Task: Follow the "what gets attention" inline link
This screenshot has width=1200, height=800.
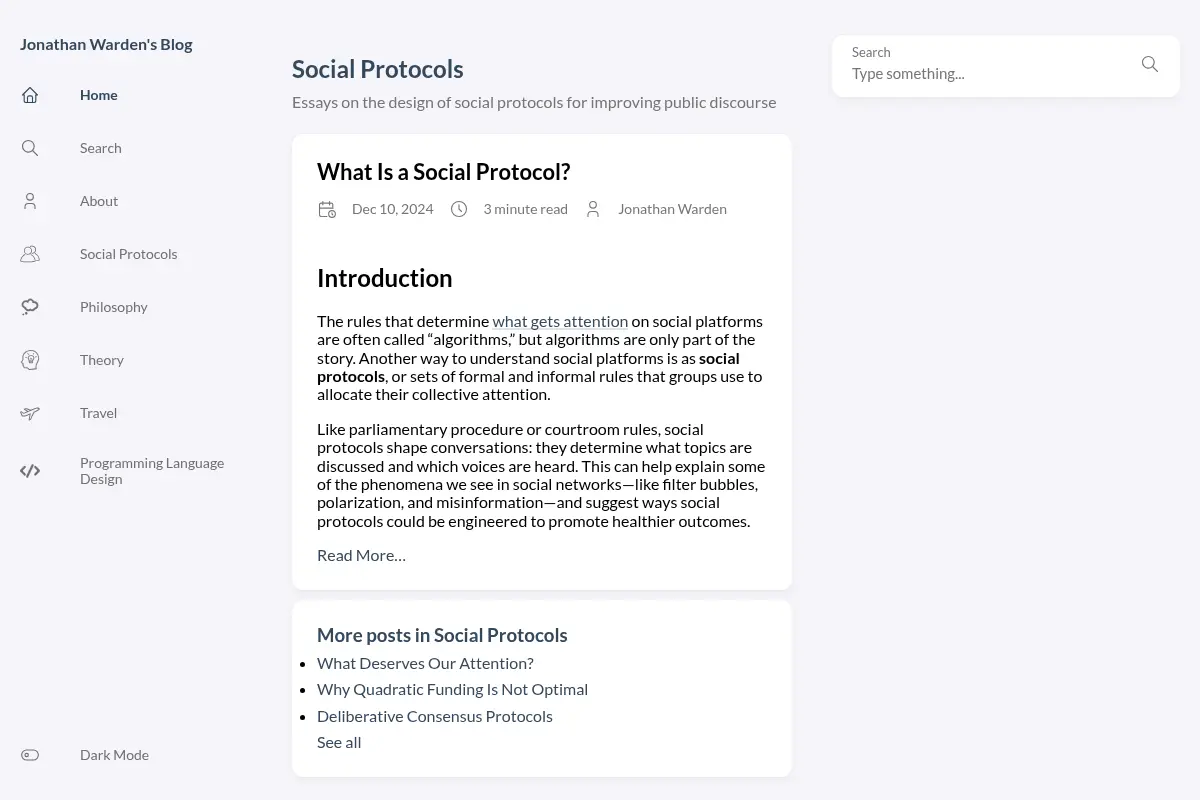Action: 560,321
